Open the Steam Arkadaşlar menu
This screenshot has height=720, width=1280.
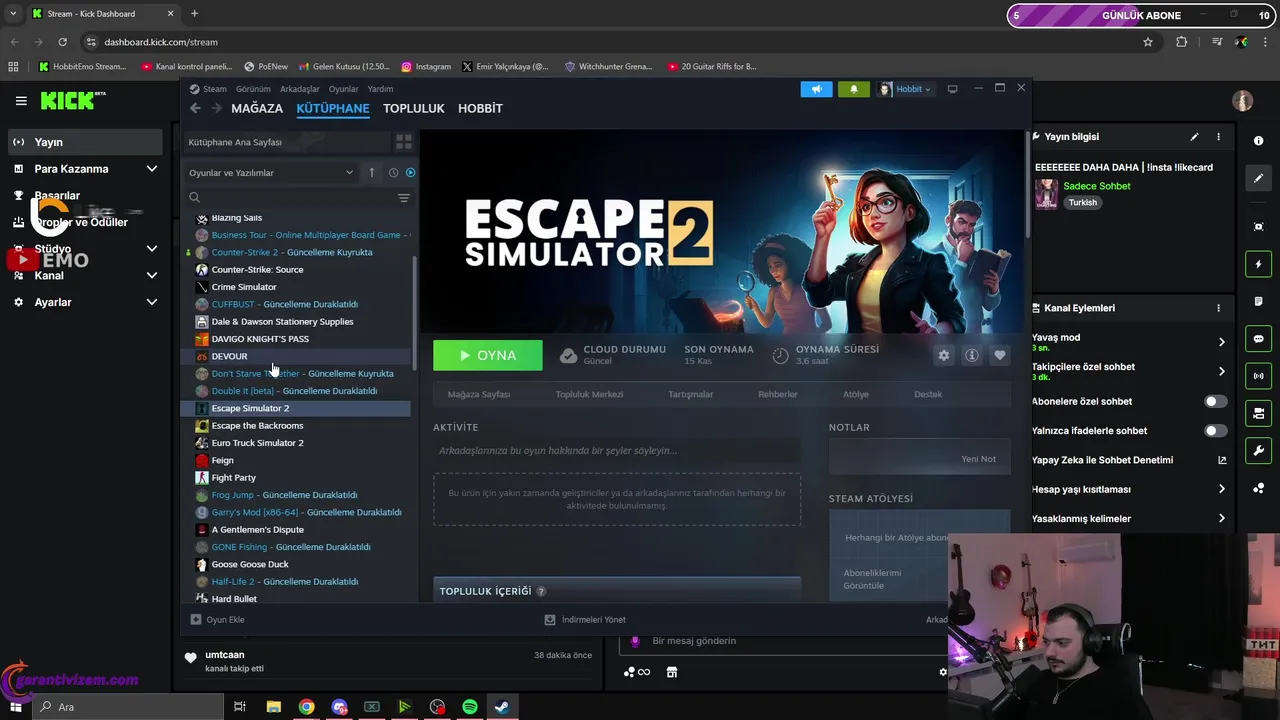pos(300,89)
